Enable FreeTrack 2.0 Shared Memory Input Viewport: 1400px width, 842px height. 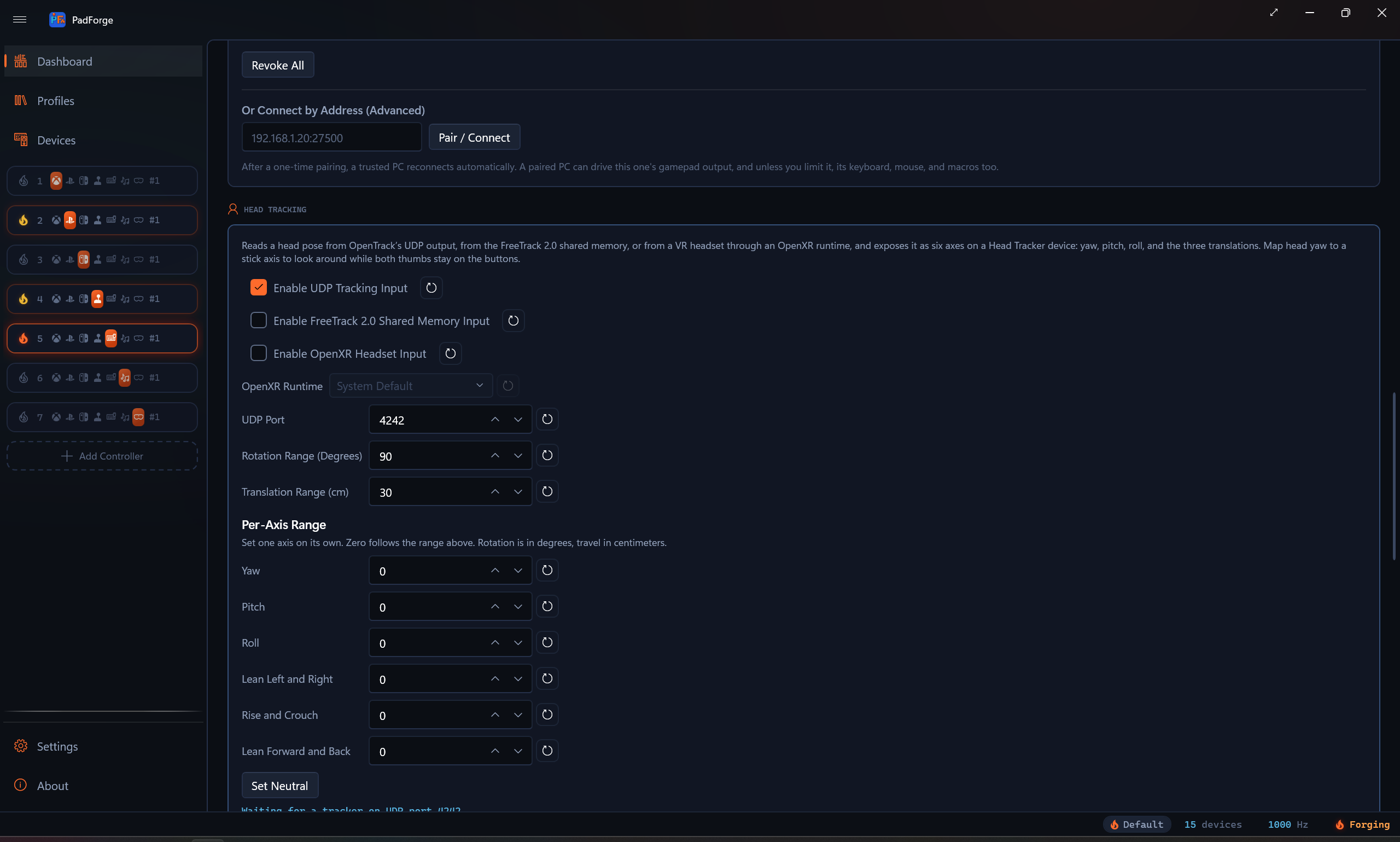pos(259,321)
